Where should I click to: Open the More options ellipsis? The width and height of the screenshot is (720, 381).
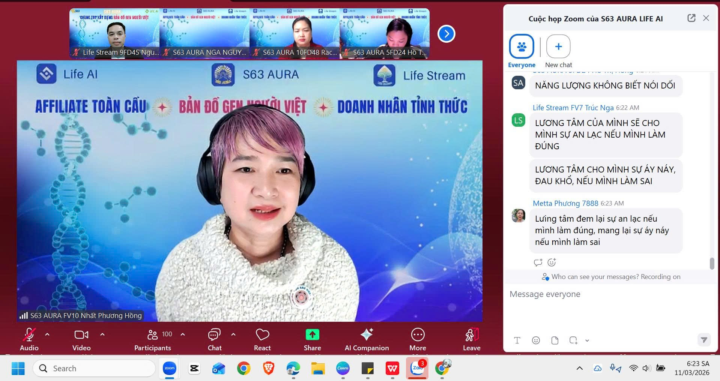pos(417,335)
